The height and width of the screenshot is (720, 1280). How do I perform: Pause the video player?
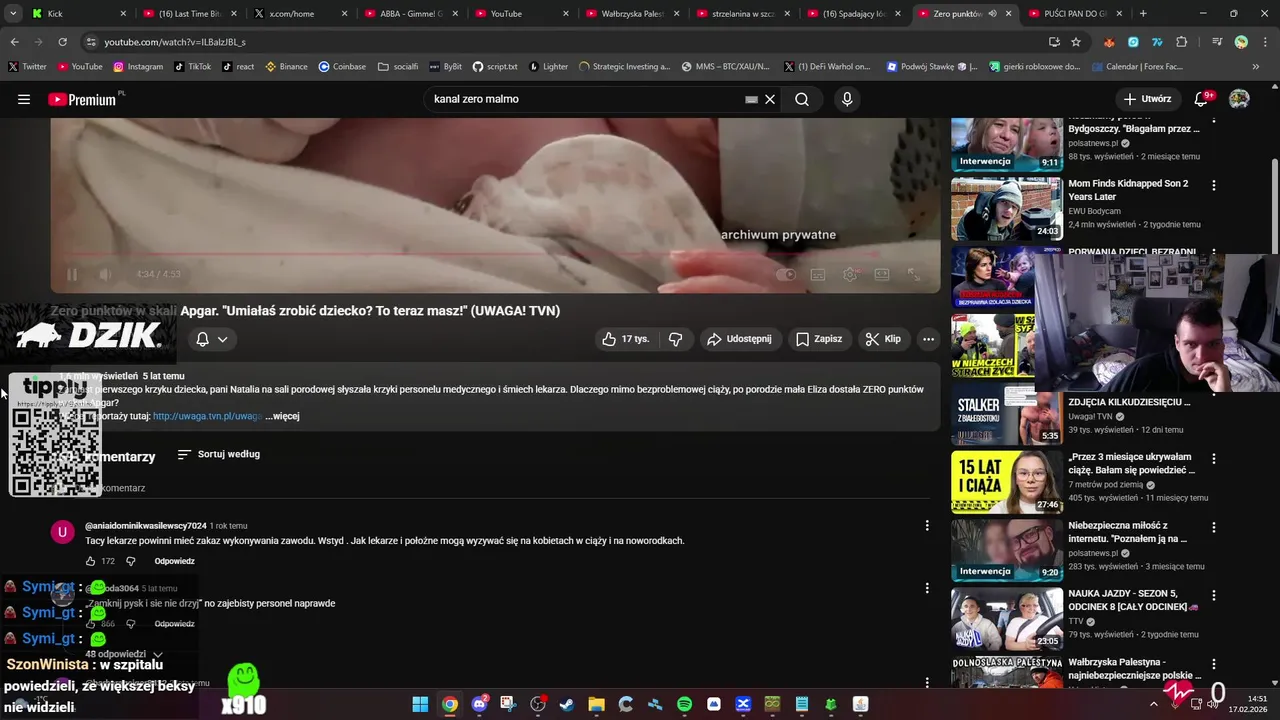pyautogui.click(x=72, y=274)
